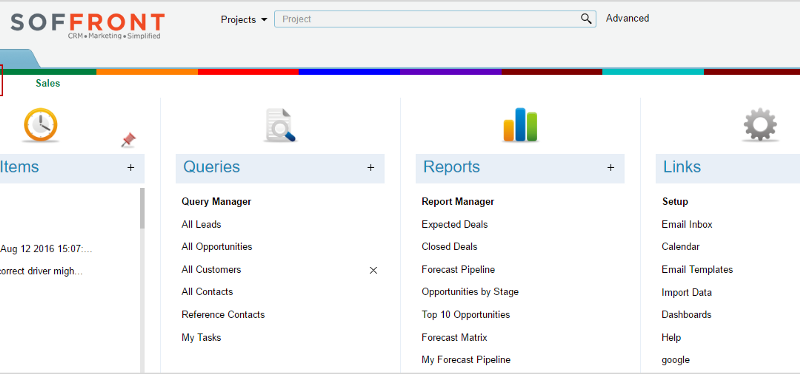Select the Sales tab
This screenshot has width=800, height=374.
click(48, 83)
